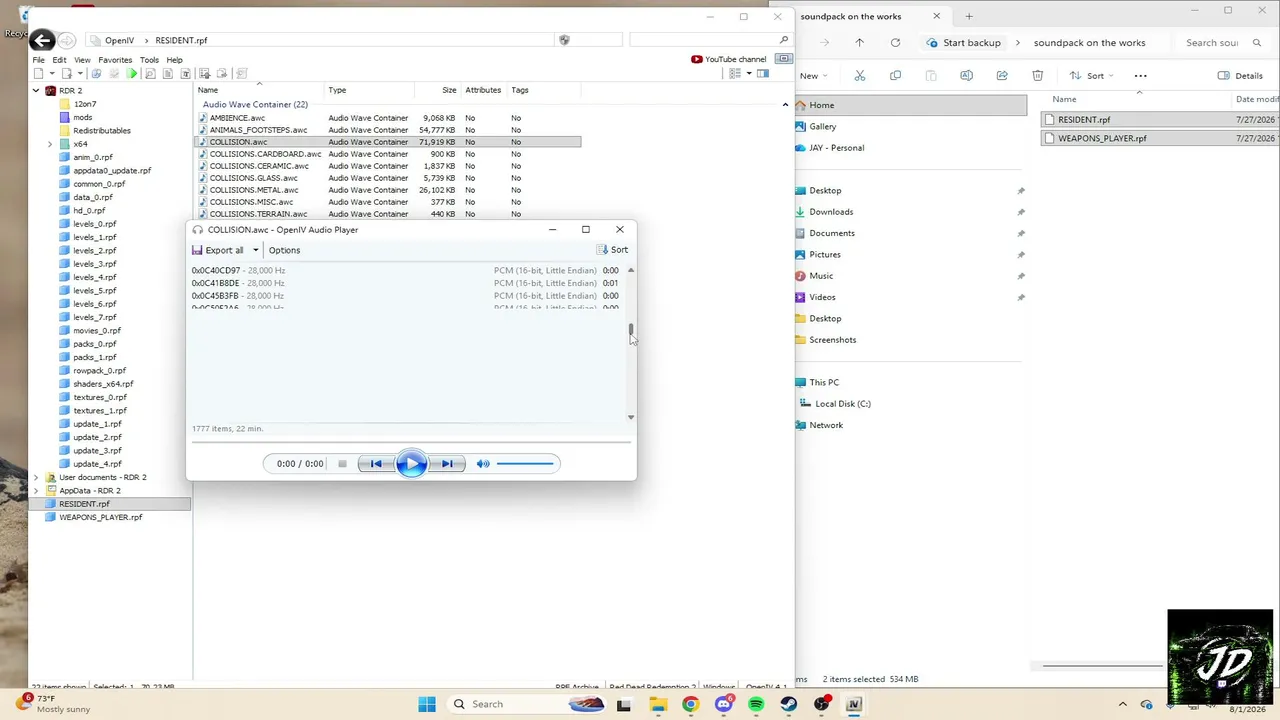
Task: Select update_1.rpf in the tree
Action: [x=97, y=424]
